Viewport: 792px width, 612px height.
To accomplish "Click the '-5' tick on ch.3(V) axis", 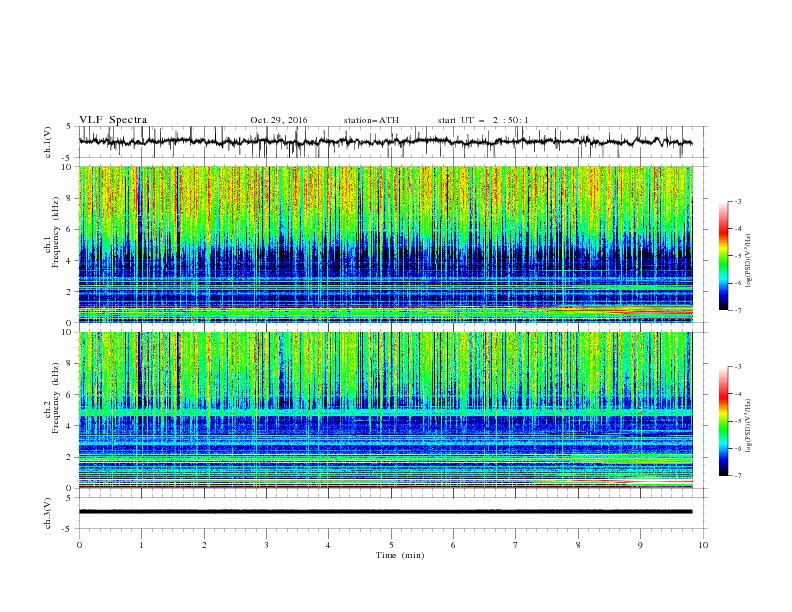I will (67, 529).
